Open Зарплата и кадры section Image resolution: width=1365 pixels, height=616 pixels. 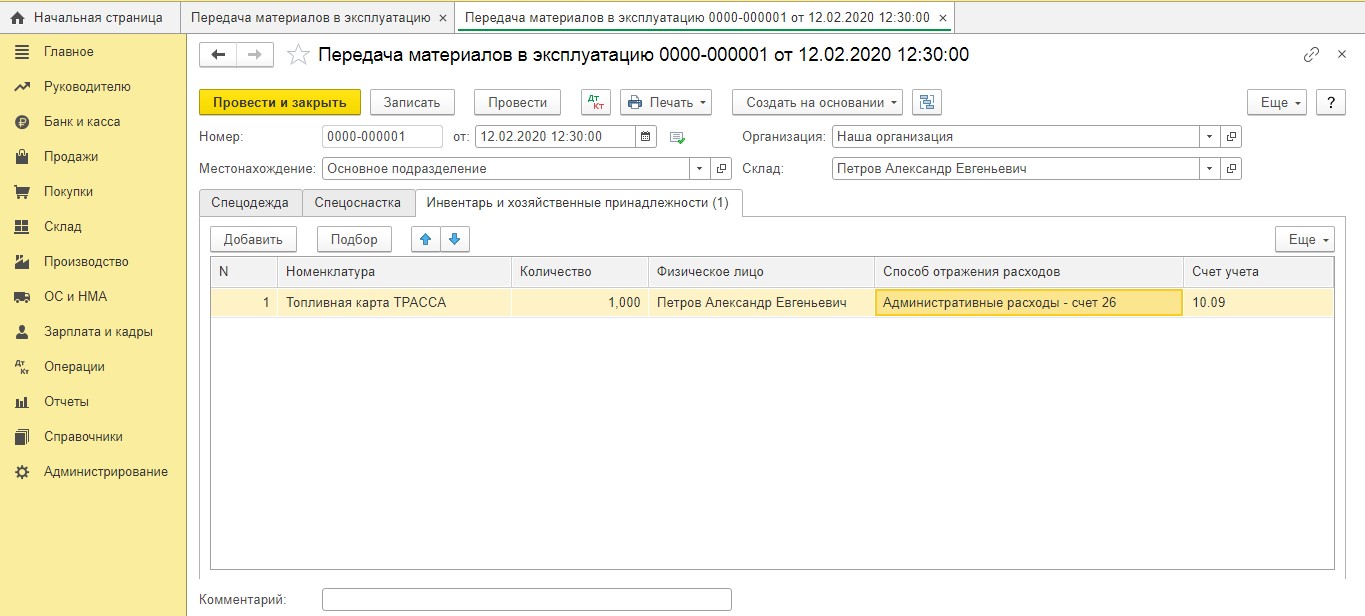(98, 332)
